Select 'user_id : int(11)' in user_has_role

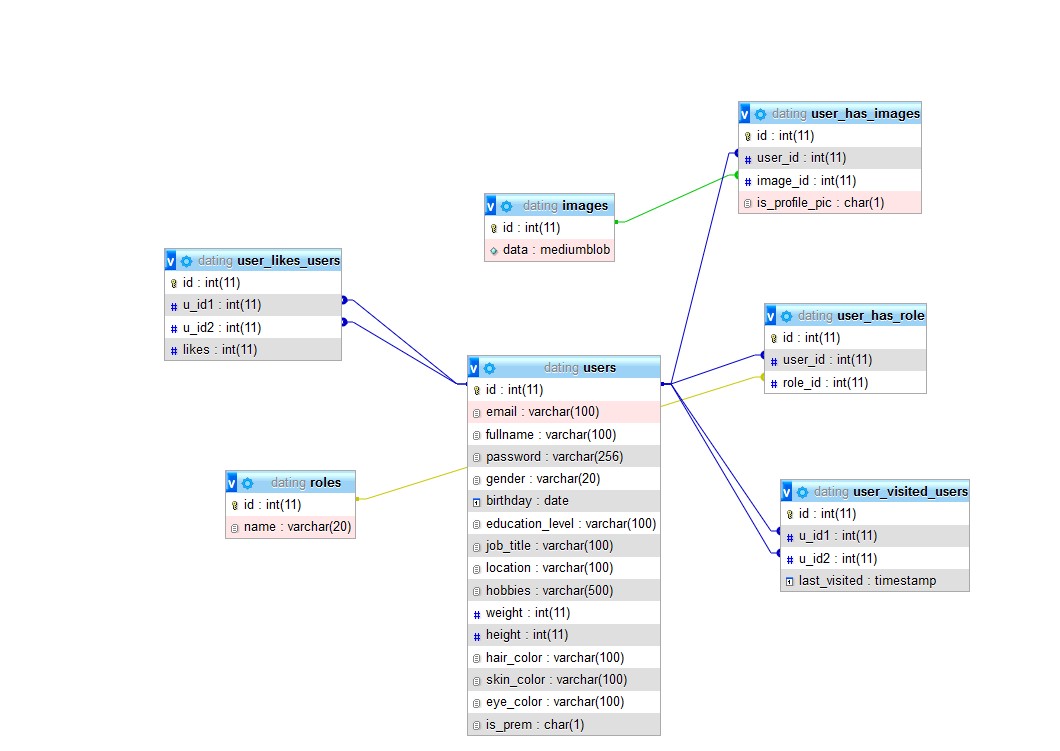845,360
